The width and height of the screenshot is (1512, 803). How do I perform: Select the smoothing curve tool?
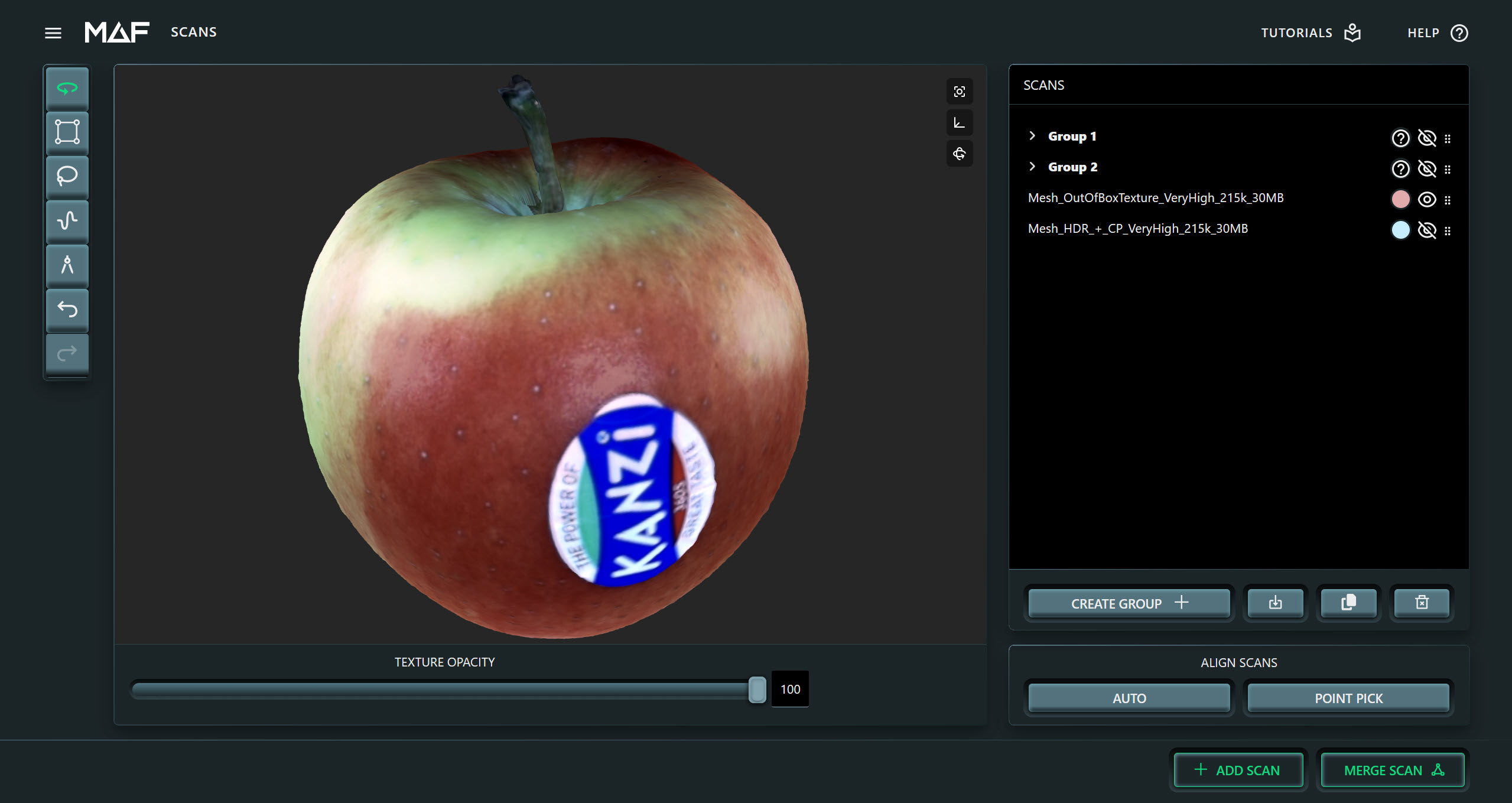(67, 220)
